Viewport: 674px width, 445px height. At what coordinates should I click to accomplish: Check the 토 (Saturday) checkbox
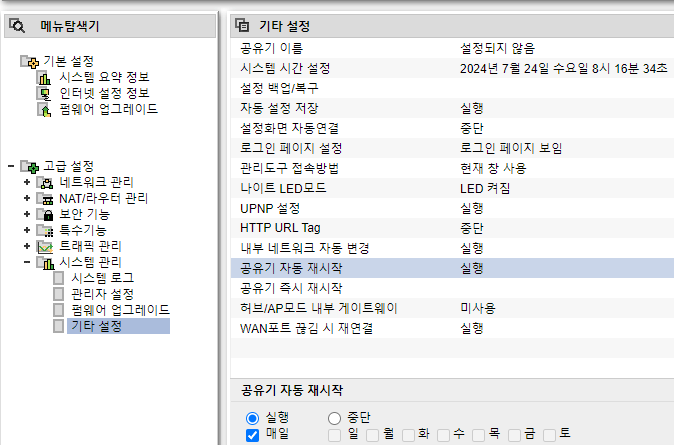point(550,435)
